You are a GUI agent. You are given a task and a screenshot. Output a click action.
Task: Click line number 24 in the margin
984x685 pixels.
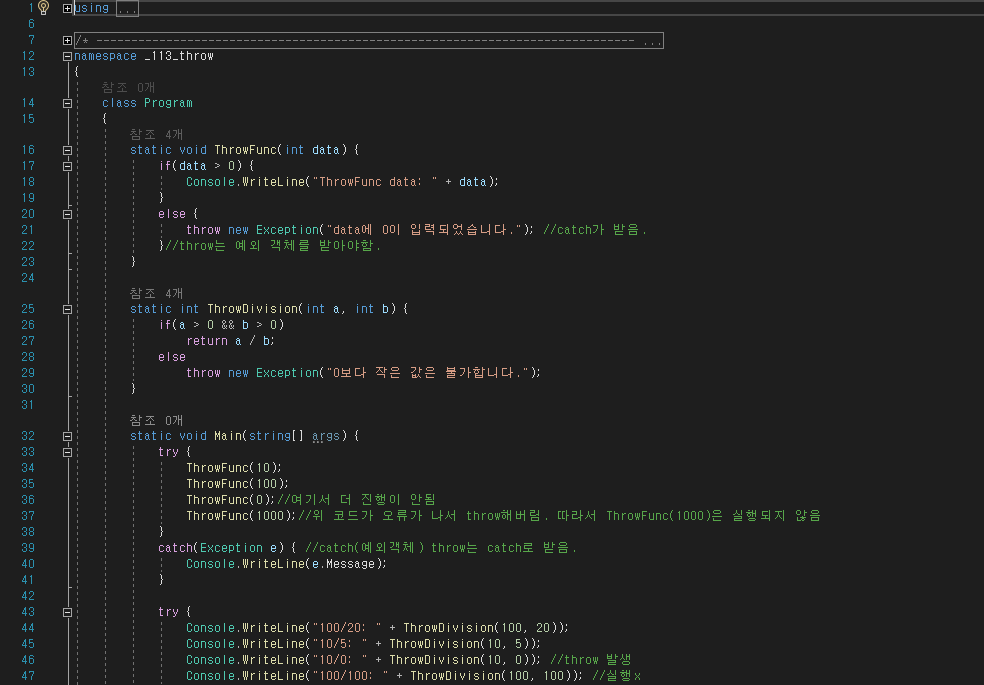28,277
